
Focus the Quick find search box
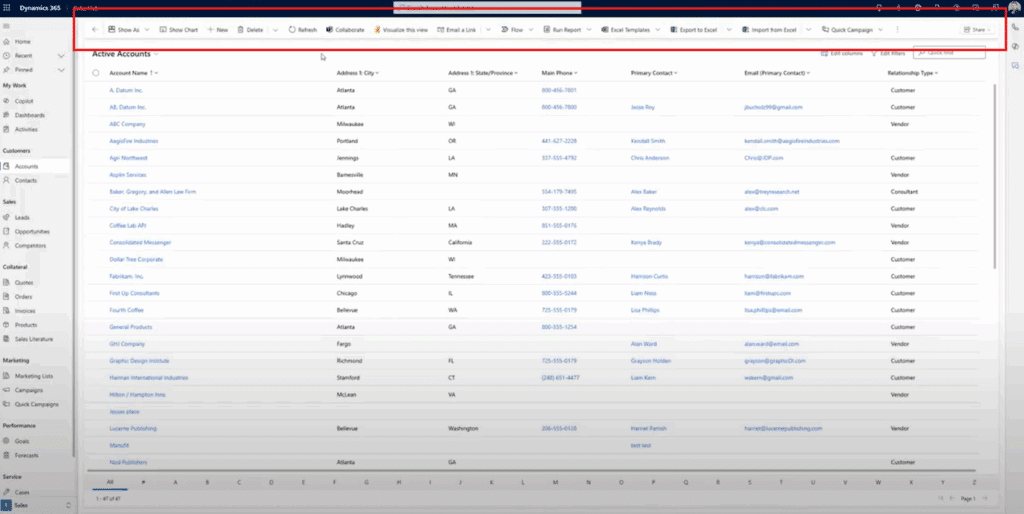click(x=949, y=53)
